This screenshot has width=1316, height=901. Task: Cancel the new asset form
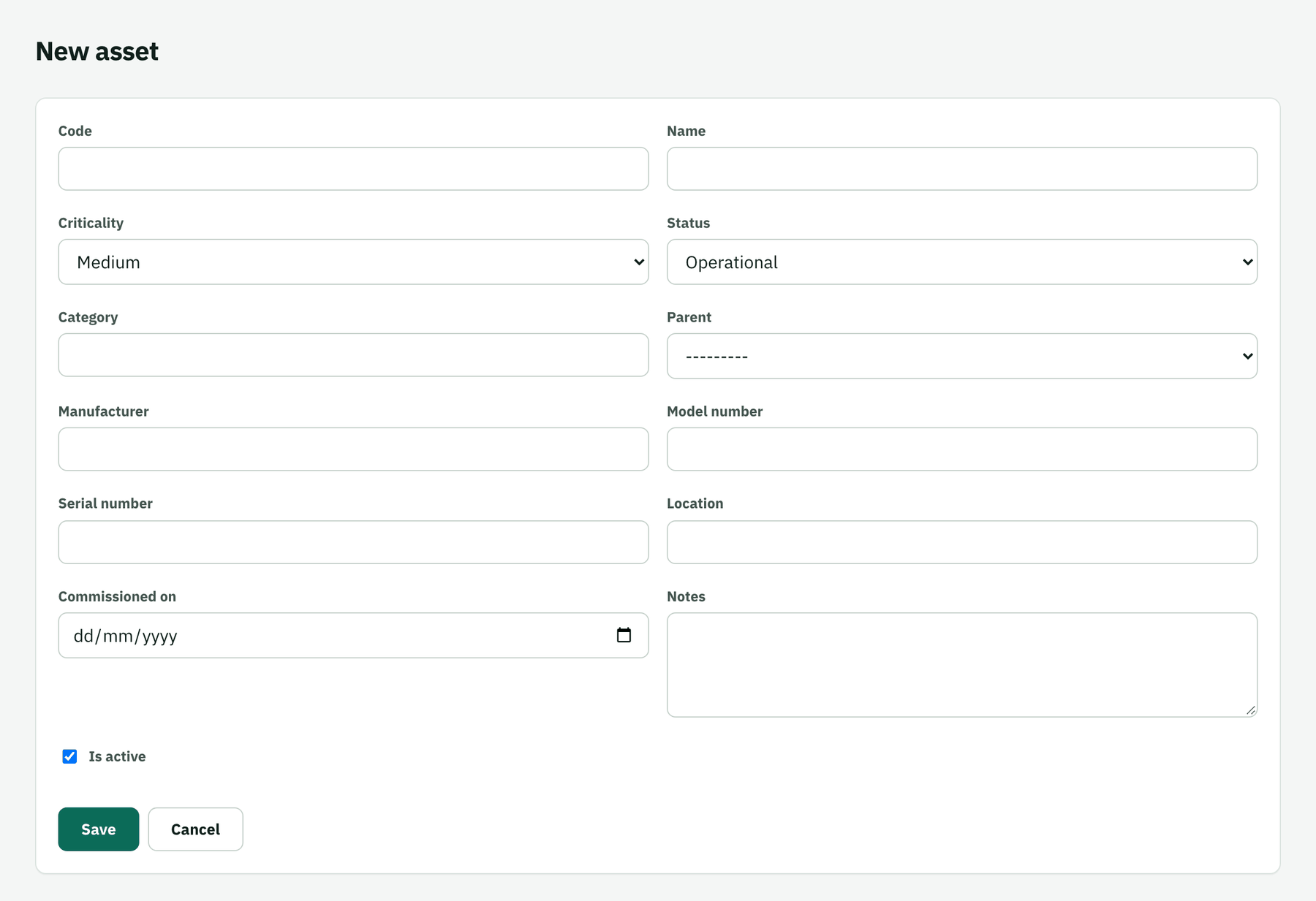point(195,829)
